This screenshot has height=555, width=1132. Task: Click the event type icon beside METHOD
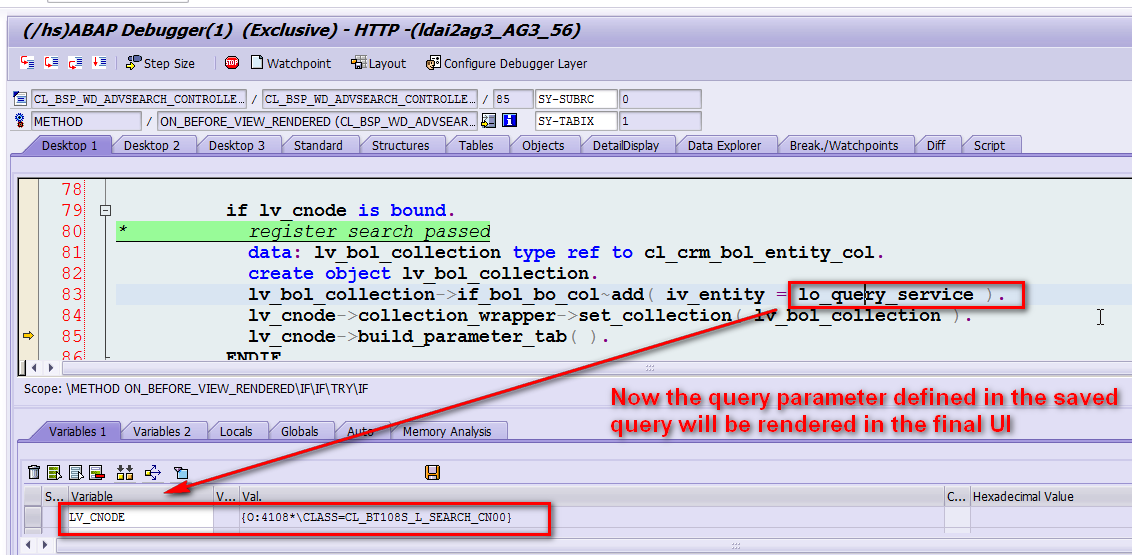[x=20, y=121]
